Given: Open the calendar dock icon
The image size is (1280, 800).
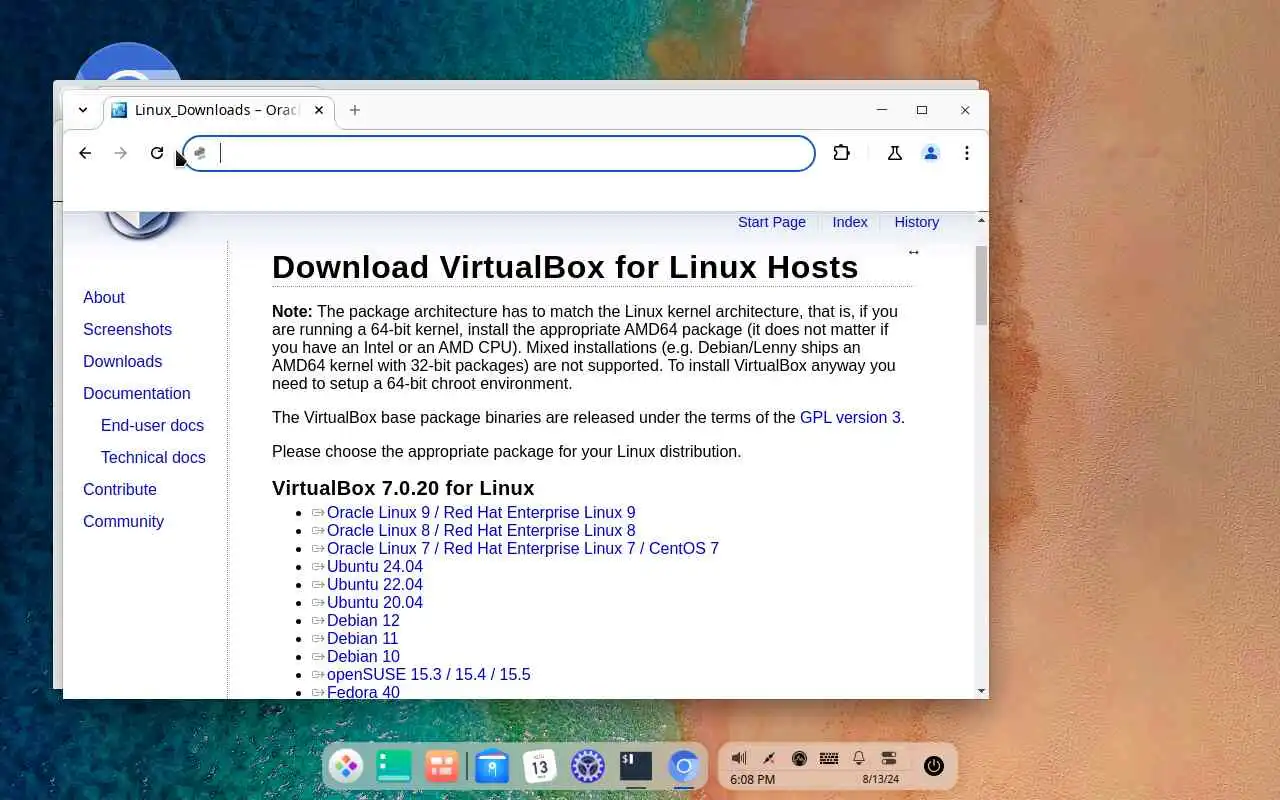Looking at the screenshot, I should click(x=540, y=767).
